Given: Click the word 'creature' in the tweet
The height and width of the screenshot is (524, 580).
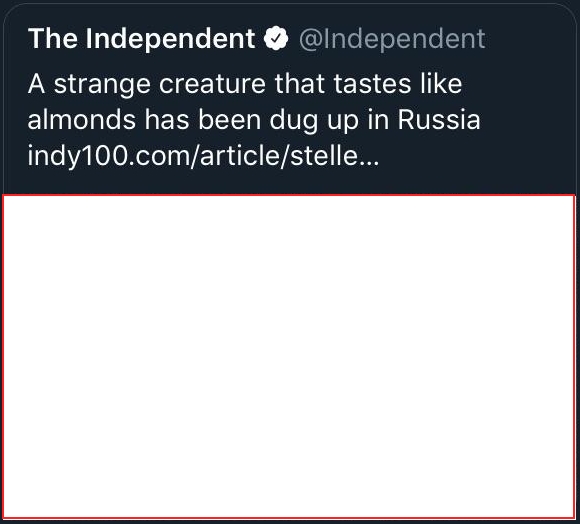Looking at the screenshot, I should pos(212,84).
